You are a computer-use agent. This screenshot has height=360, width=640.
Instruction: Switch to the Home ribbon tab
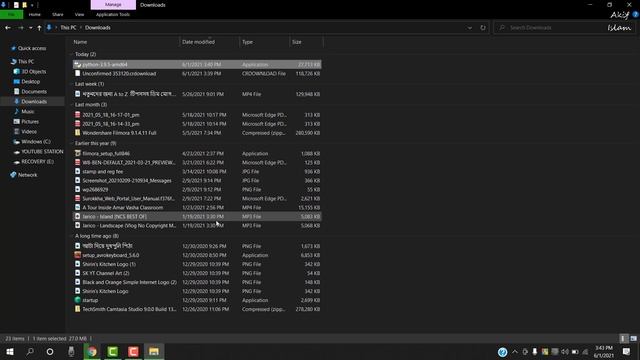(x=35, y=14)
